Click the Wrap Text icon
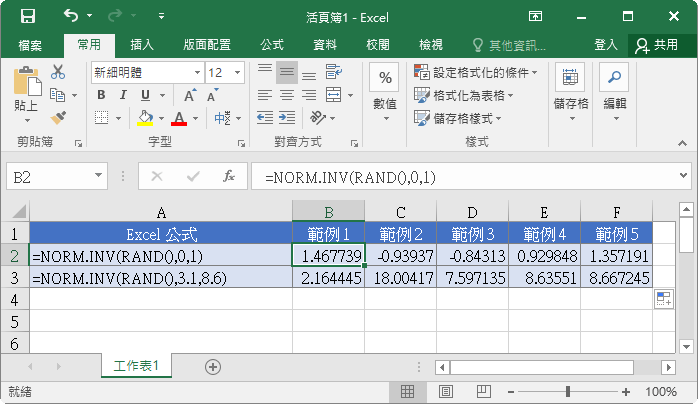The image size is (698, 404). tap(333, 72)
